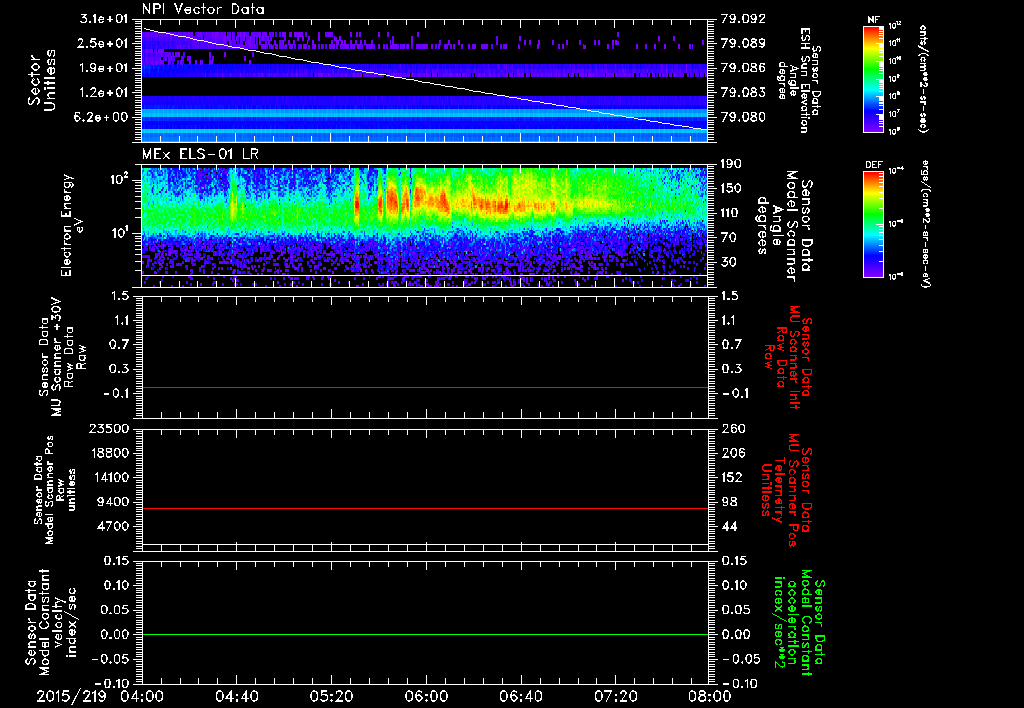Click the NF color scale bar
The image size is (1024, 708).
coord(871,80)
